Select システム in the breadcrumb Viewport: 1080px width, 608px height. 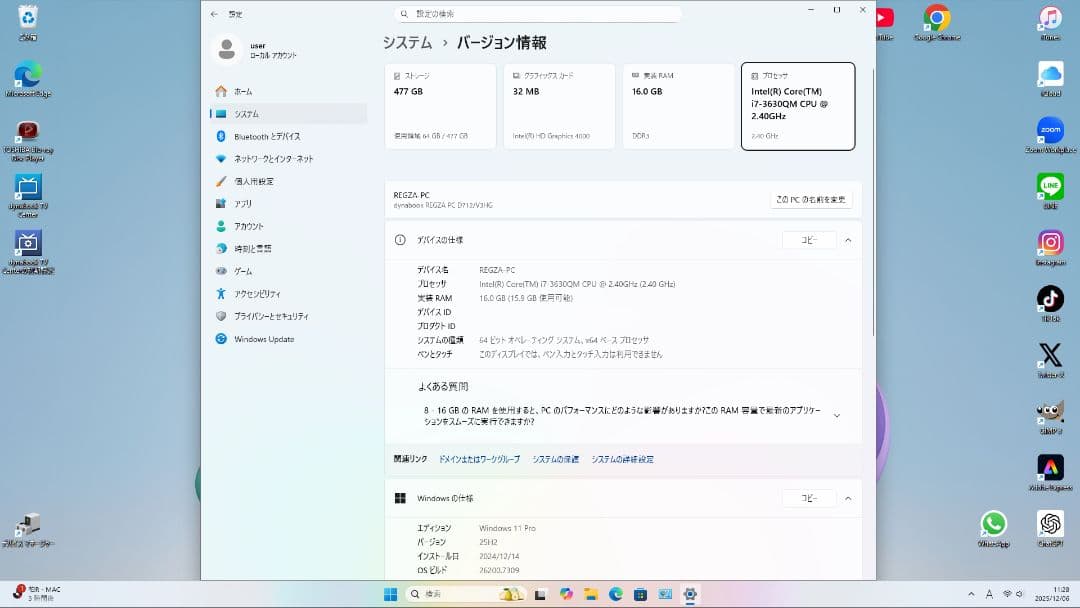point(404,42)
